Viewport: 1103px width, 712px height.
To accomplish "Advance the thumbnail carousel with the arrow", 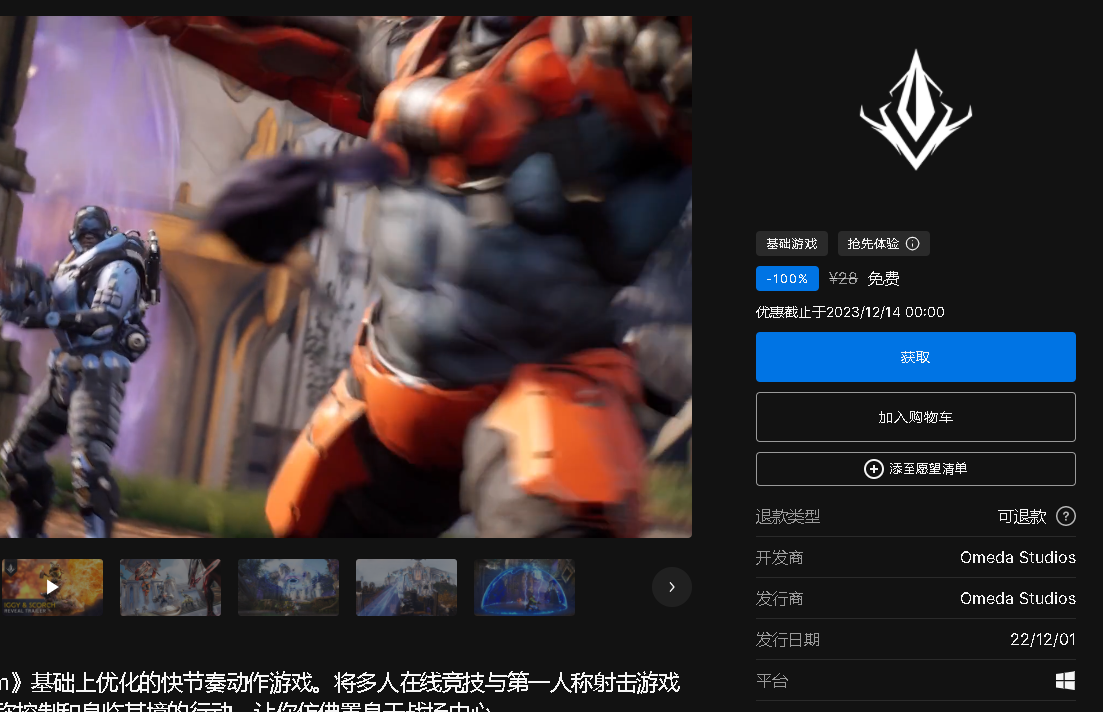I will click(x=671, y=587).
